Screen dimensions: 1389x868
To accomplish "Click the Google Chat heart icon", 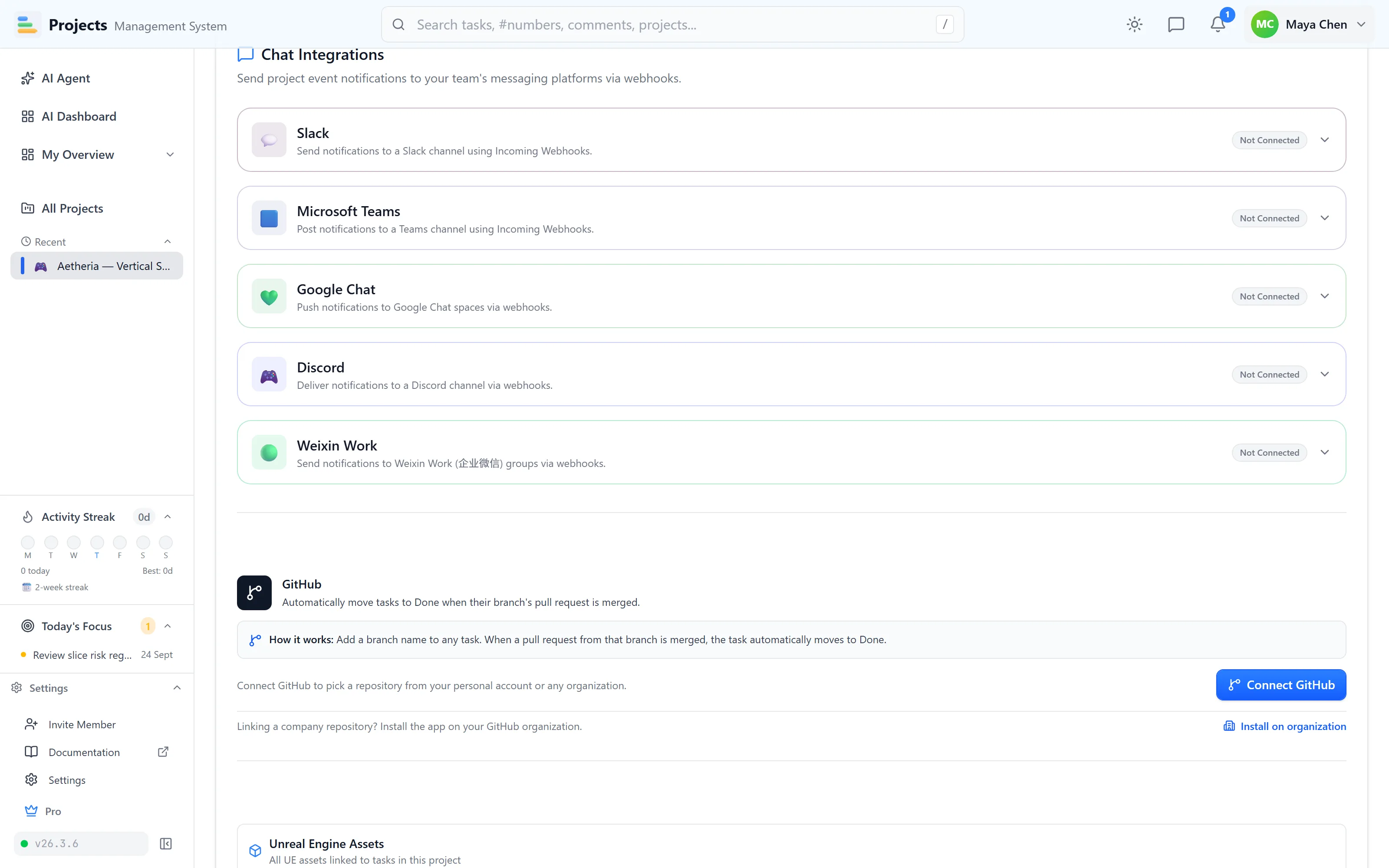I will (269, 296).
